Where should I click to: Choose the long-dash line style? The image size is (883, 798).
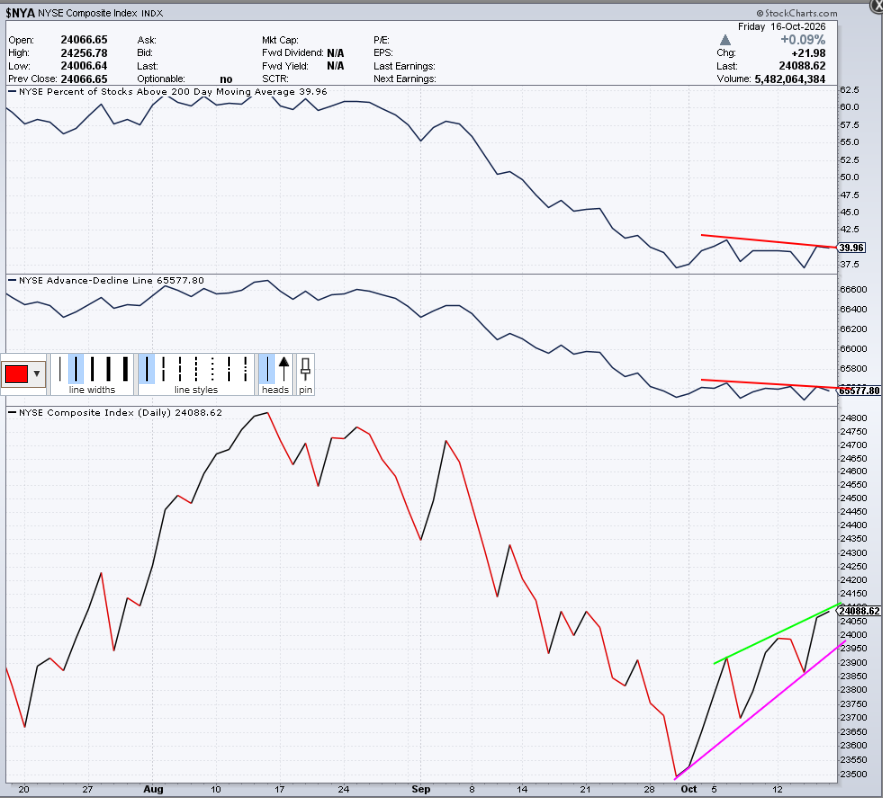tap(163, 369)
